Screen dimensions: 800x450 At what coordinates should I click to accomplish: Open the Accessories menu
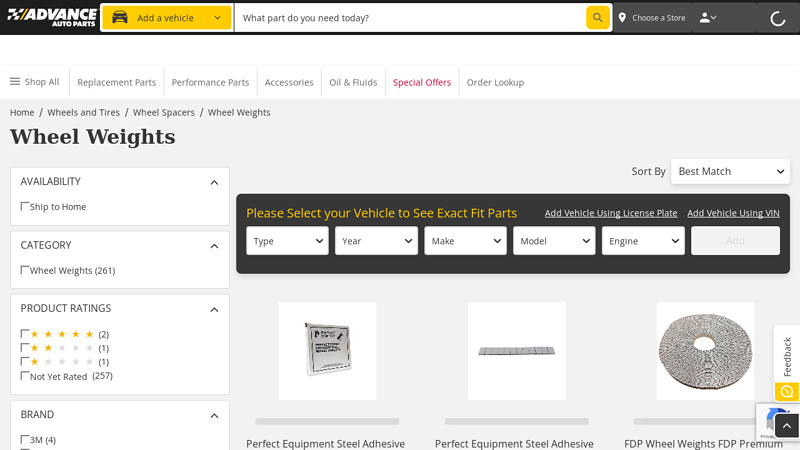[289, 82]
